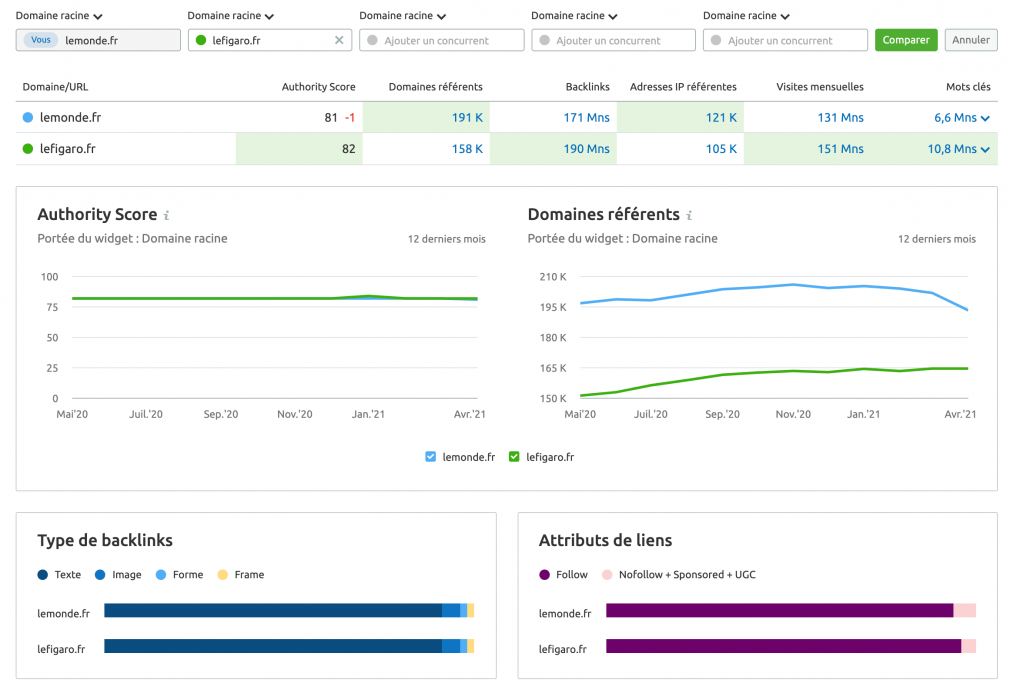
Task: Open the 121 K referring IPs link
Action: (721, 117)
